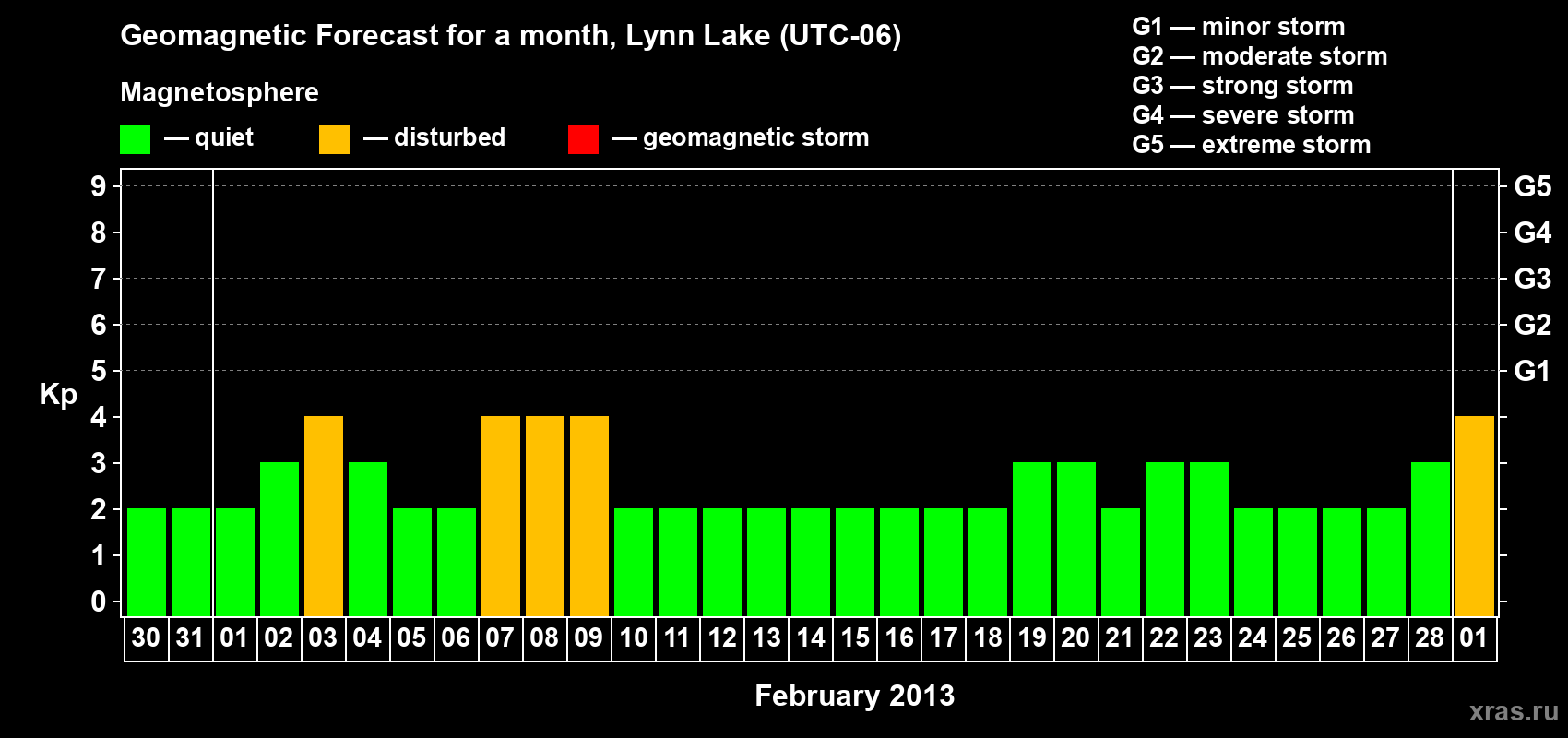Select the green bar for February 23

tap(1209, 540)
